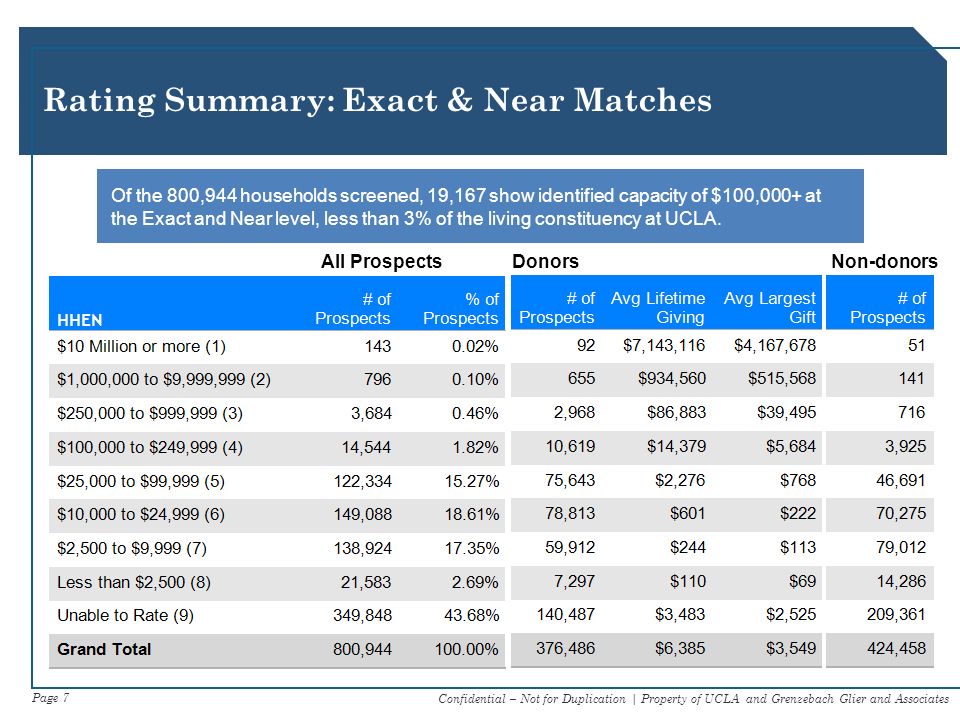This screenshot has height=720, width=960.
Task: Click the Non-donors group heading
Action: (x=884, y=261)
